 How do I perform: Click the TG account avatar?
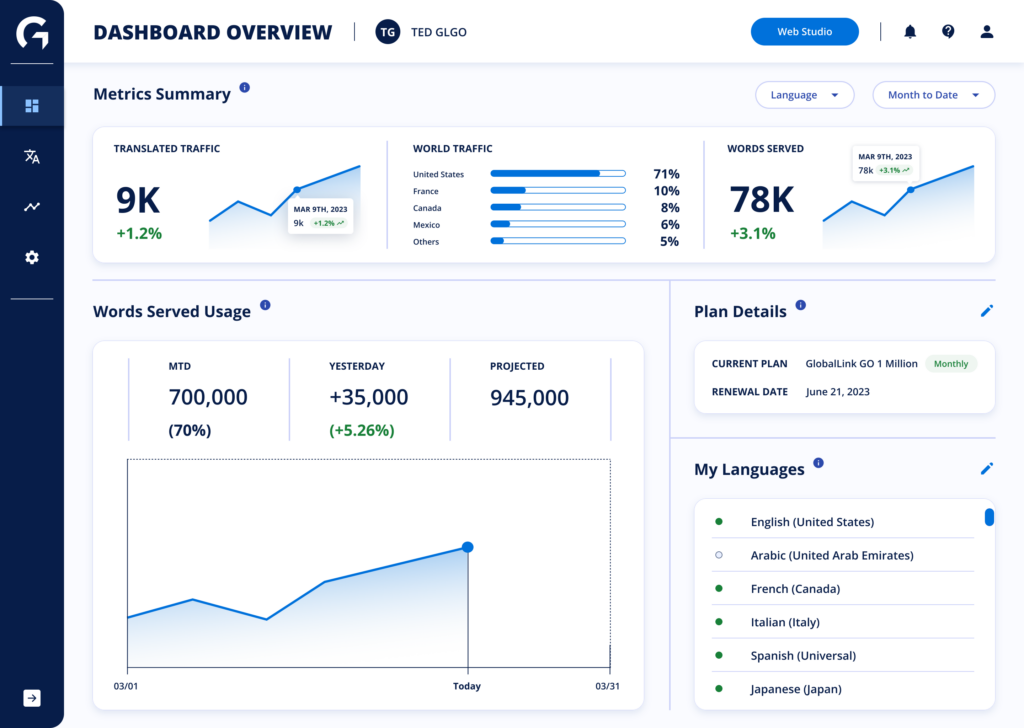387,32
